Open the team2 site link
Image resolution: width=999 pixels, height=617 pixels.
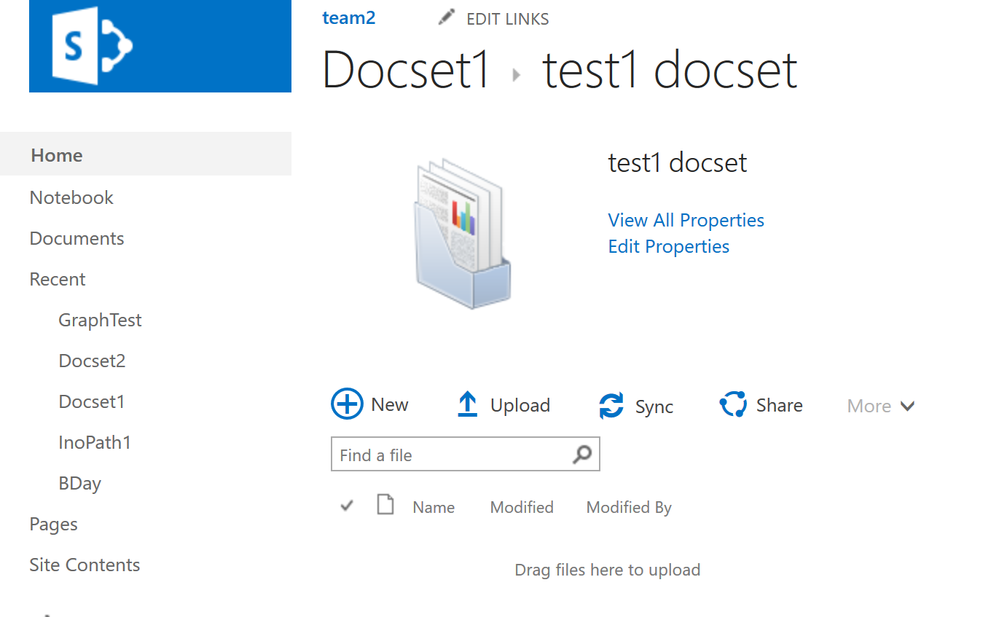click(x=349, y=18)
